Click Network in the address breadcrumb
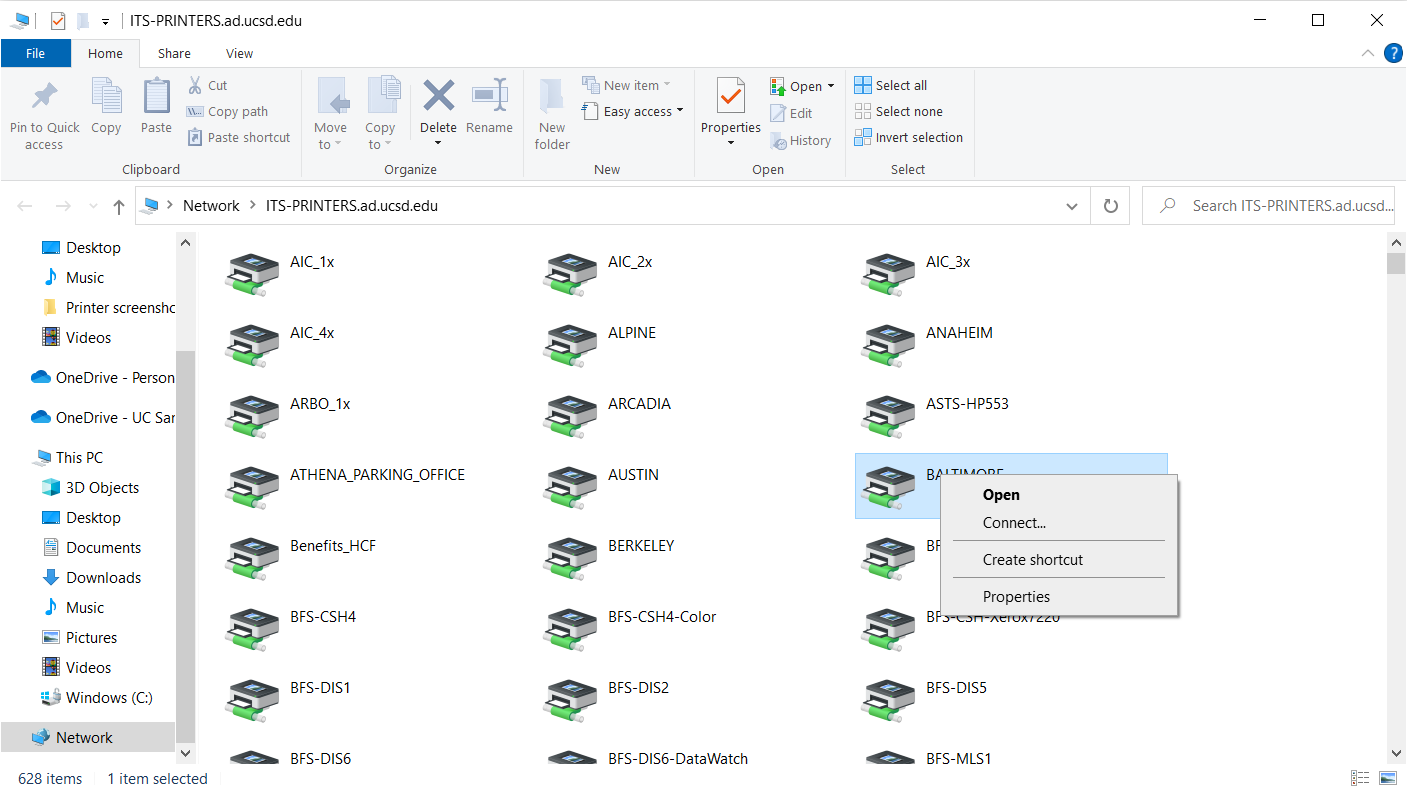 click(211, 206)
